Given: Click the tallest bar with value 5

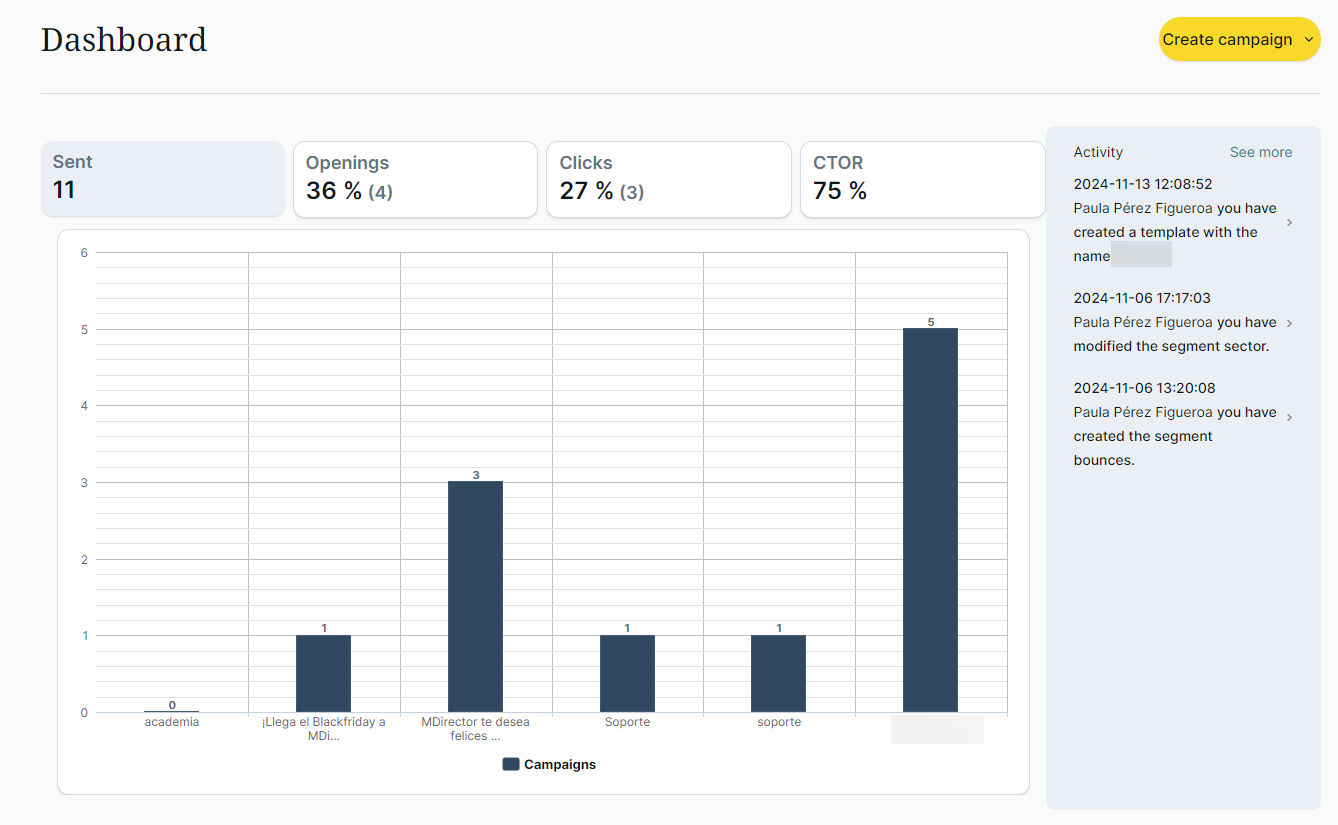Looking at the screenshot, I should [x=930, y=520].
